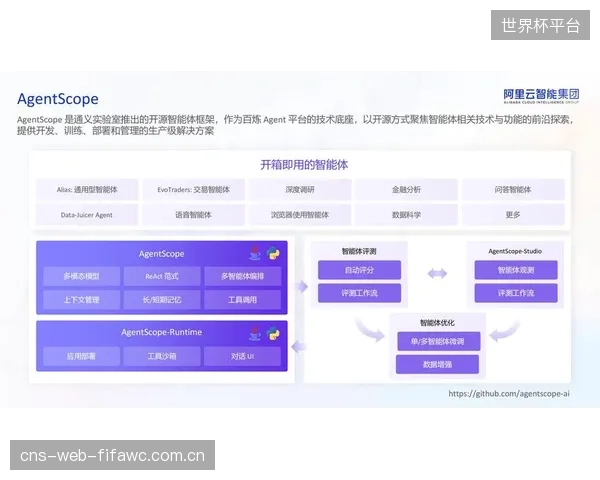Select the 工具沙箱 tile
The image size is (600, 480).
162,356
